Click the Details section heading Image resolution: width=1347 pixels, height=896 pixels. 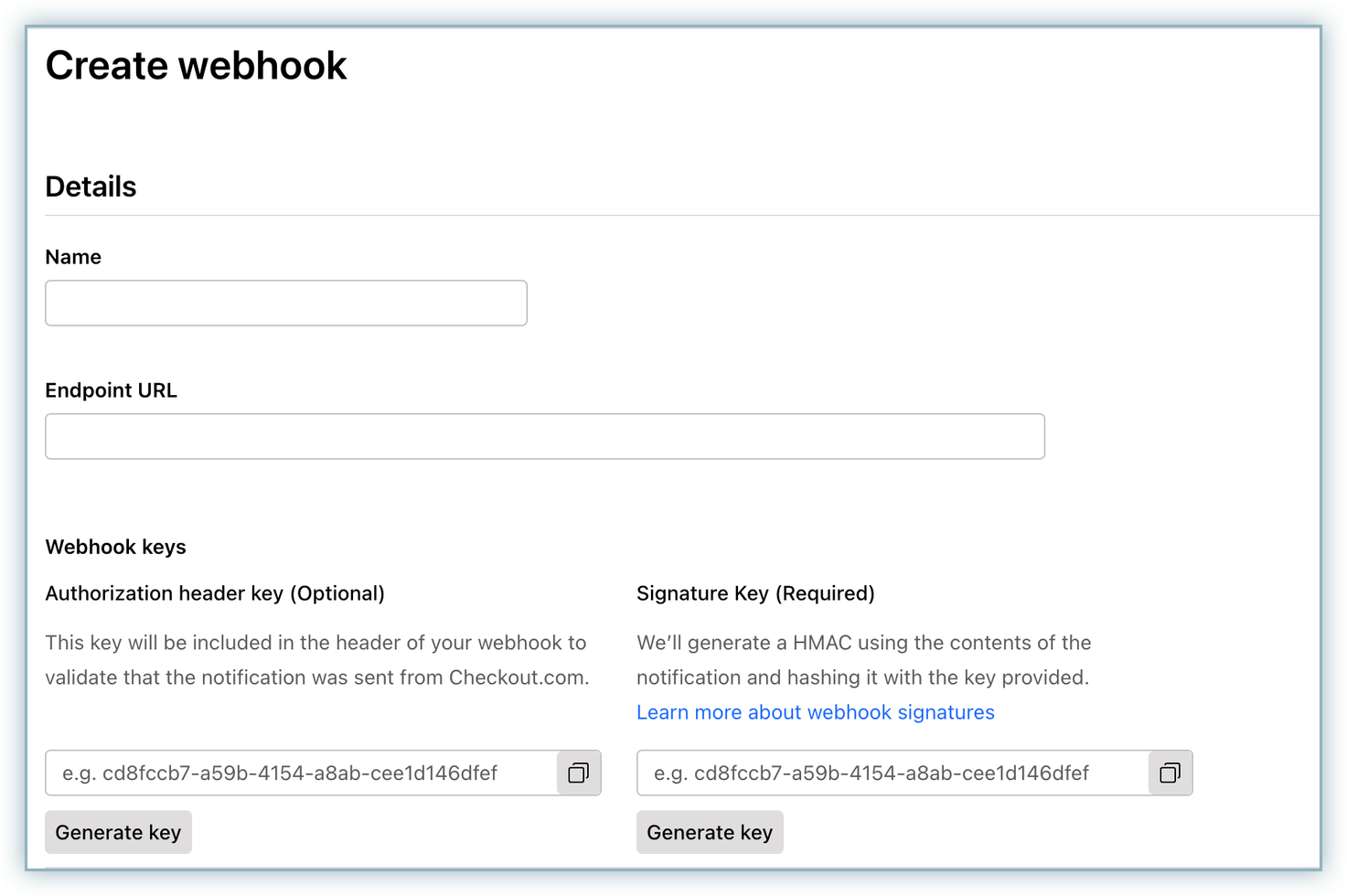[91, 187]
